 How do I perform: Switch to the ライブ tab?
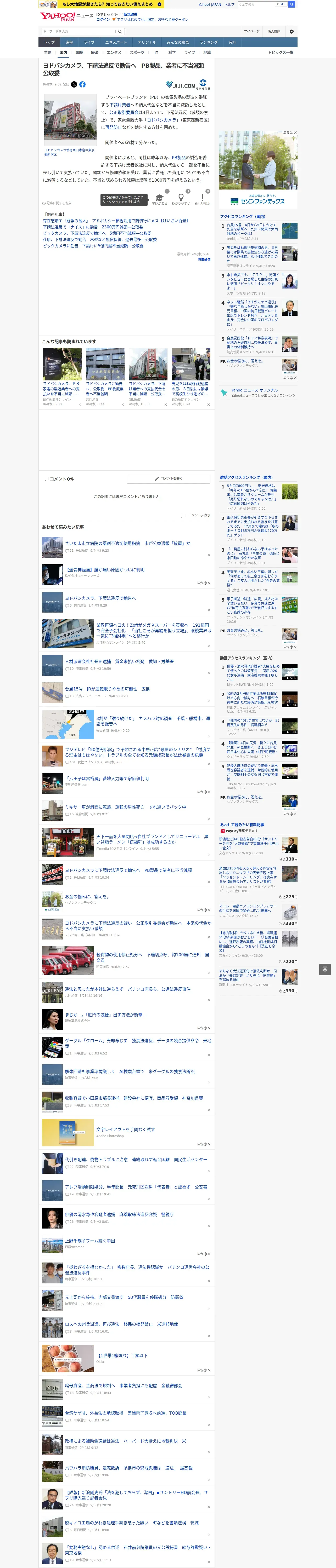[x=89, y=43]
